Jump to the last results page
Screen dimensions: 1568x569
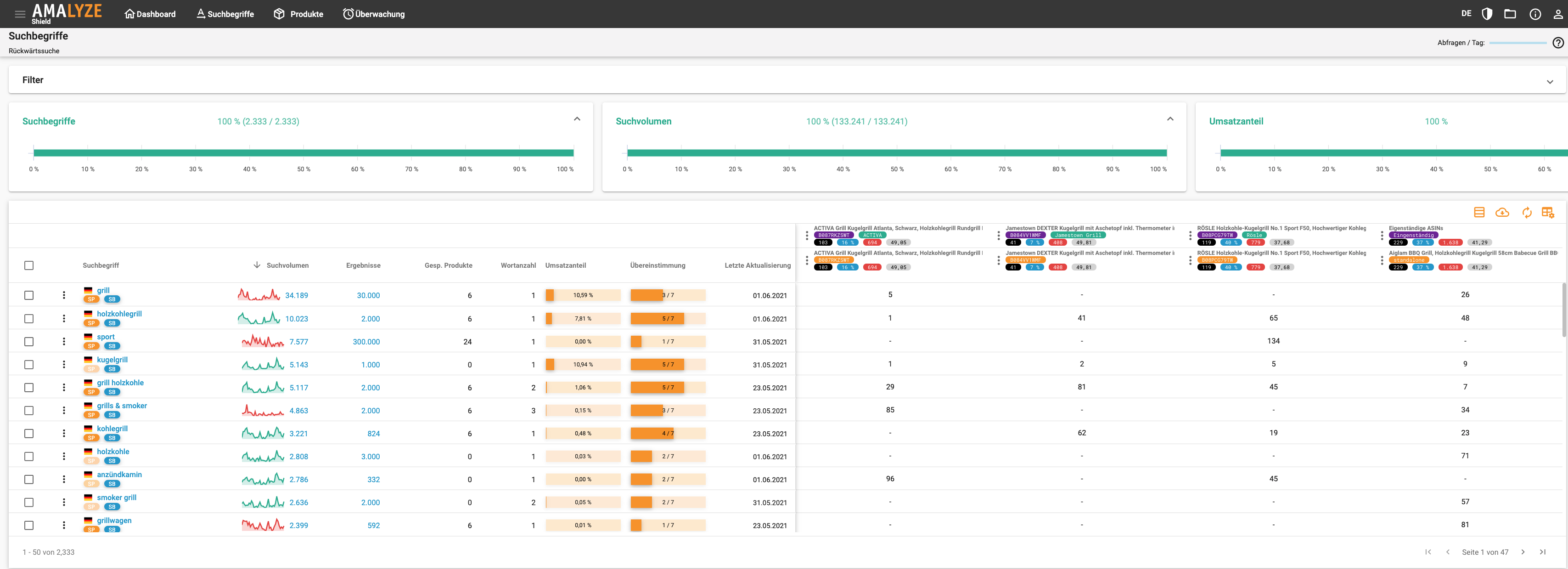1543,552
